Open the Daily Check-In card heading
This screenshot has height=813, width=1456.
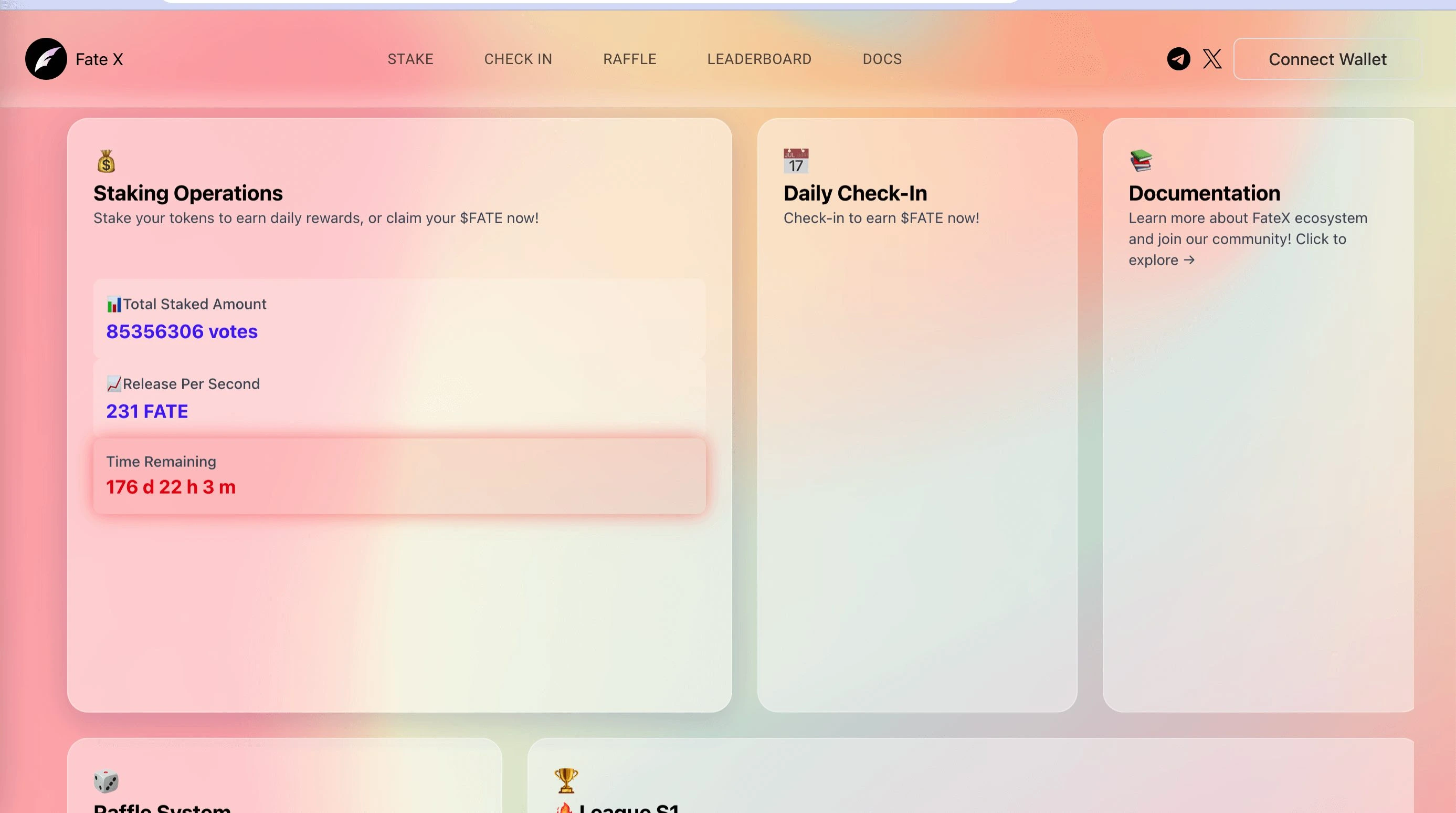(854, 193)
